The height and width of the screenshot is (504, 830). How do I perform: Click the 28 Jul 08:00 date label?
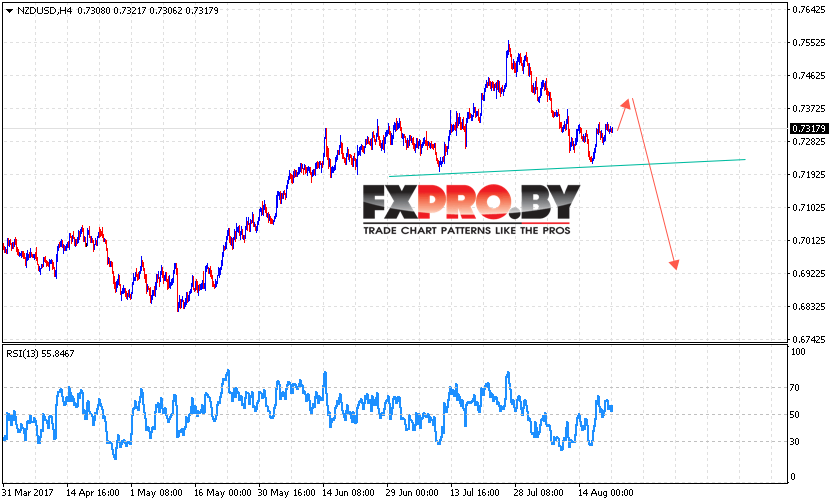point(538,493)
